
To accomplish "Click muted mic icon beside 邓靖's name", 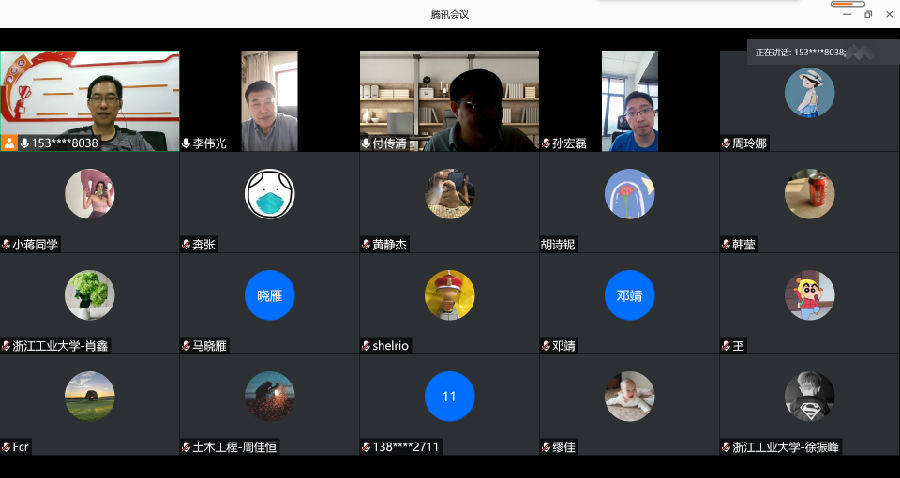I will click(x=546, y=346).
